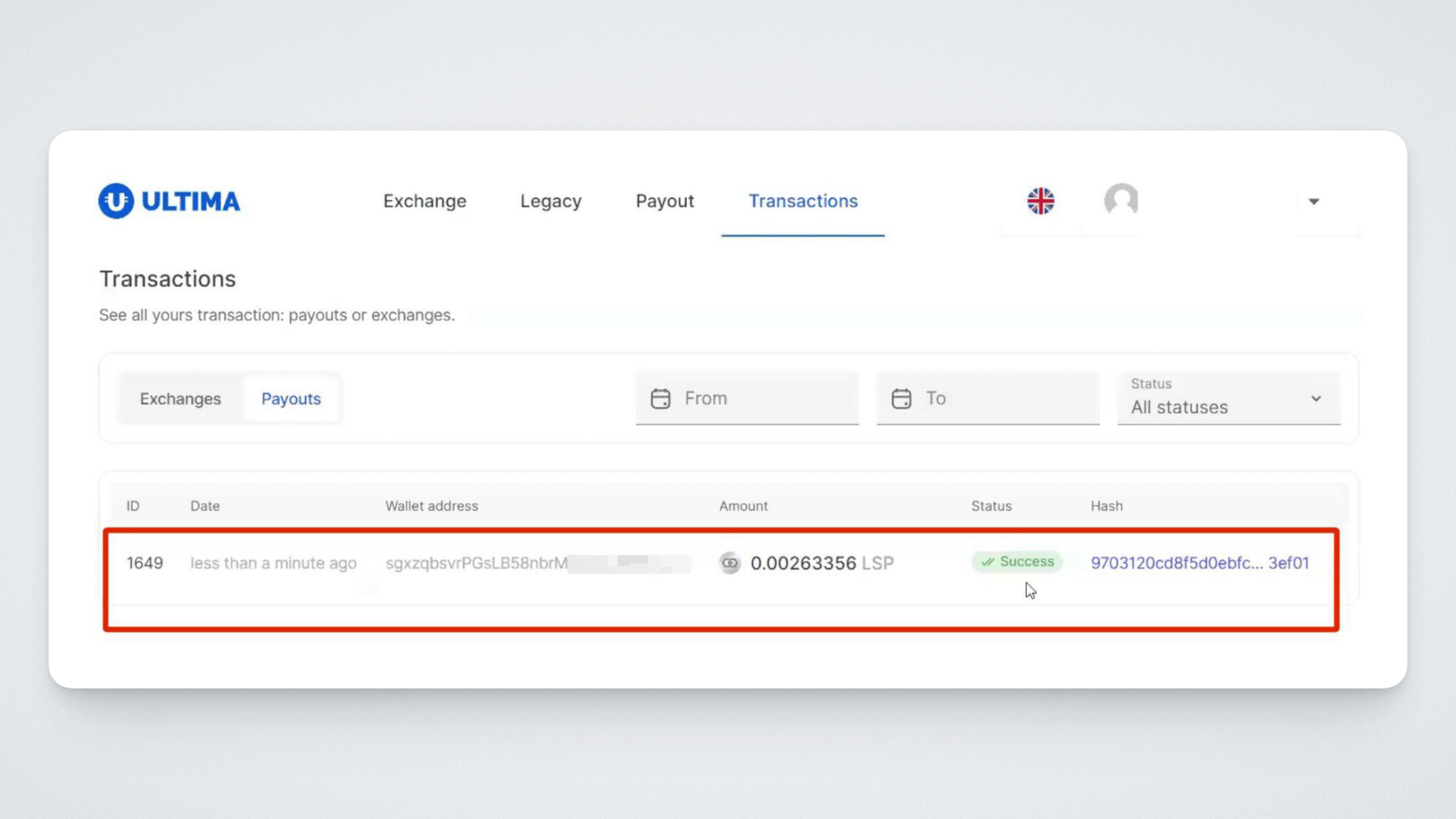Viewport: 1456px width, 819px height.
Task: Click the Status dropdown chevron
Action: click(x=1316, y=398)
